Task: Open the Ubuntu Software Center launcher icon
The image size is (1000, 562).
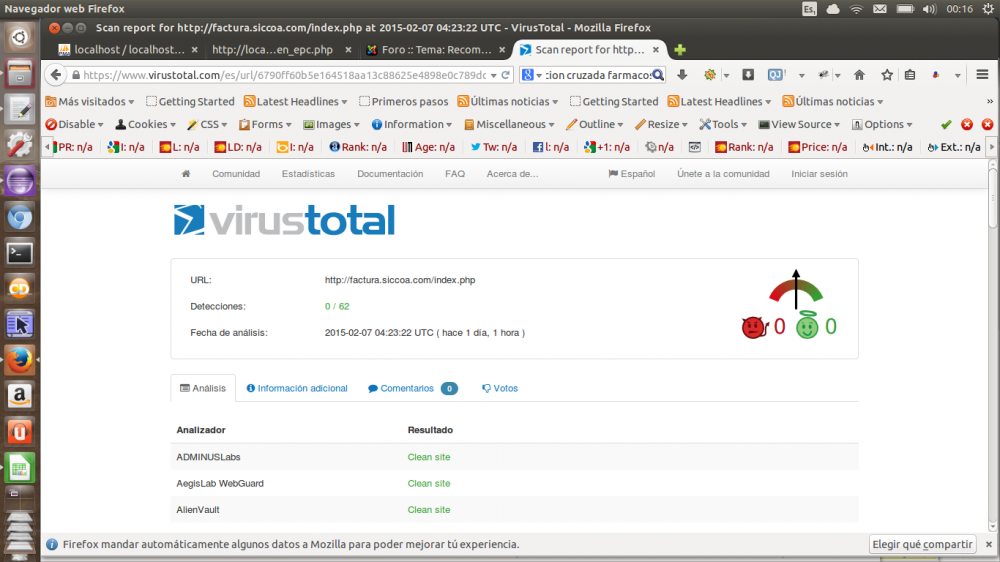Action: (20, 432)
